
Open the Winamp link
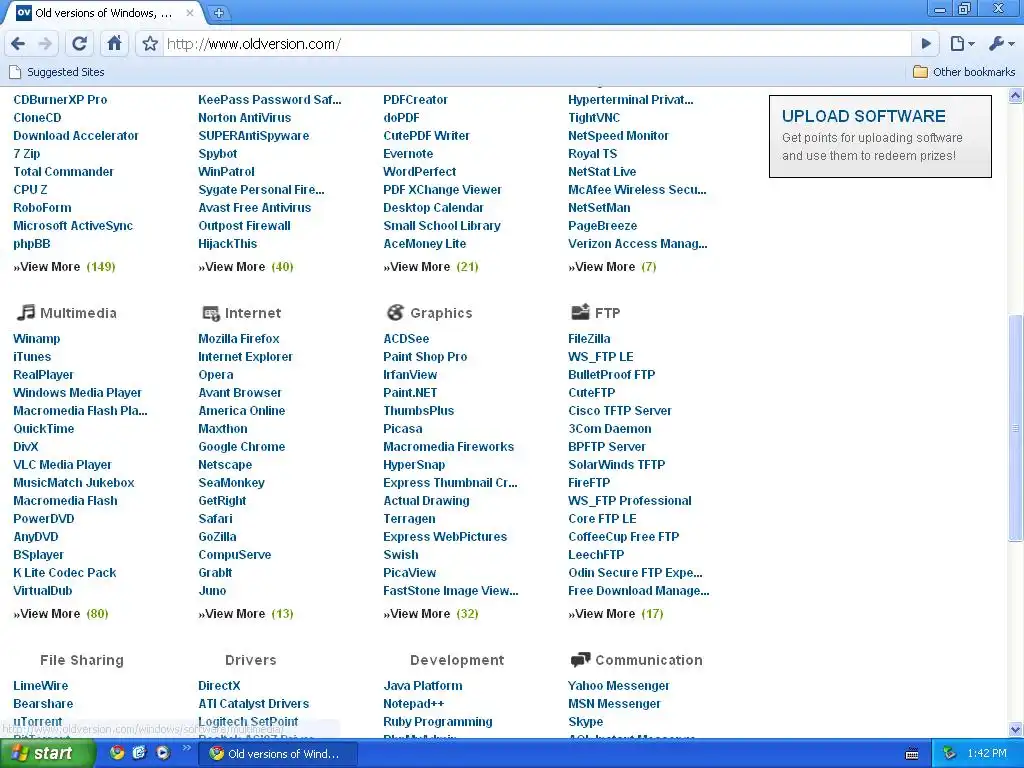pyautogui.click(x=37, y=338)
